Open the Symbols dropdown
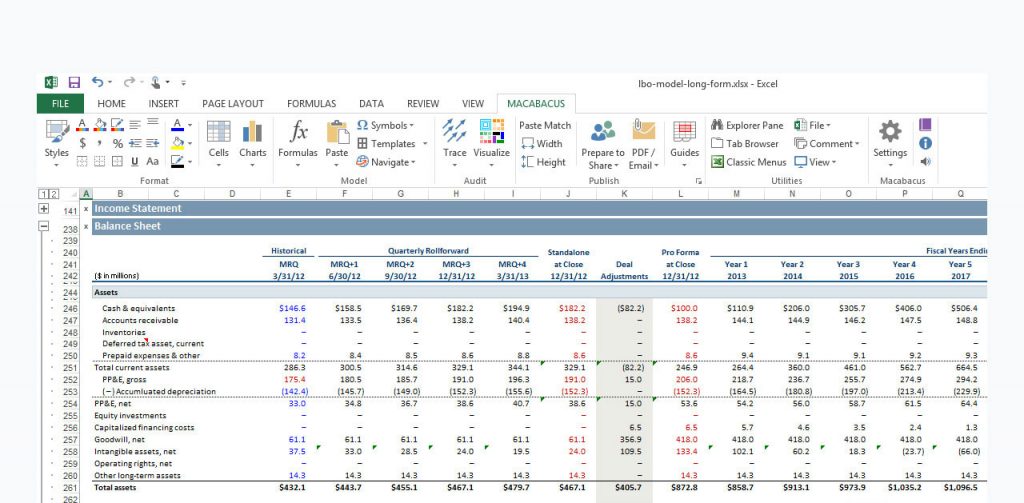The width and height of the screenshot is (1024, 503). pyautogui.click(x=385, y=125)
